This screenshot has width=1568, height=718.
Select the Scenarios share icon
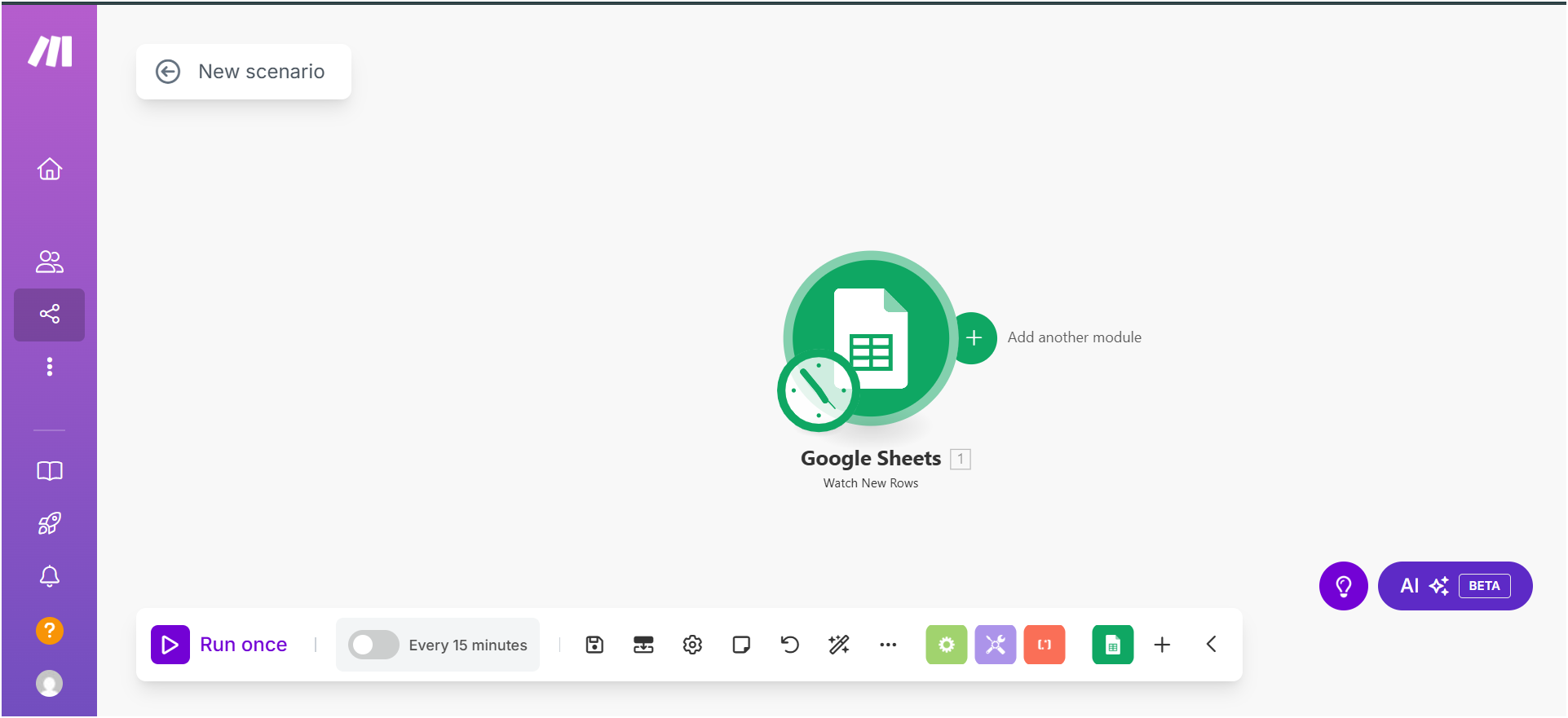(x=50, y=314)
